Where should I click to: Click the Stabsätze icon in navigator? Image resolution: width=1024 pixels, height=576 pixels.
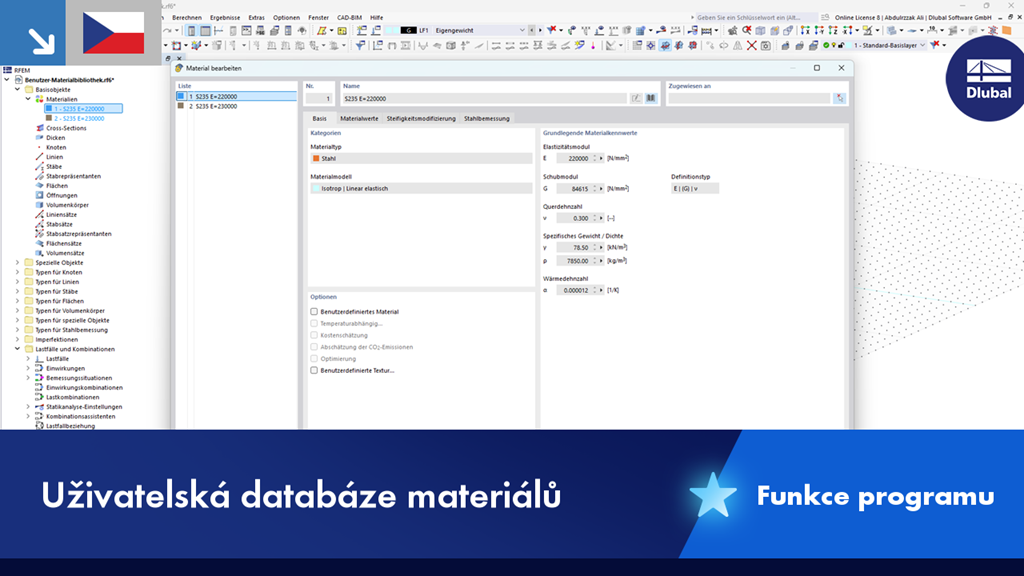coord(39,224)
